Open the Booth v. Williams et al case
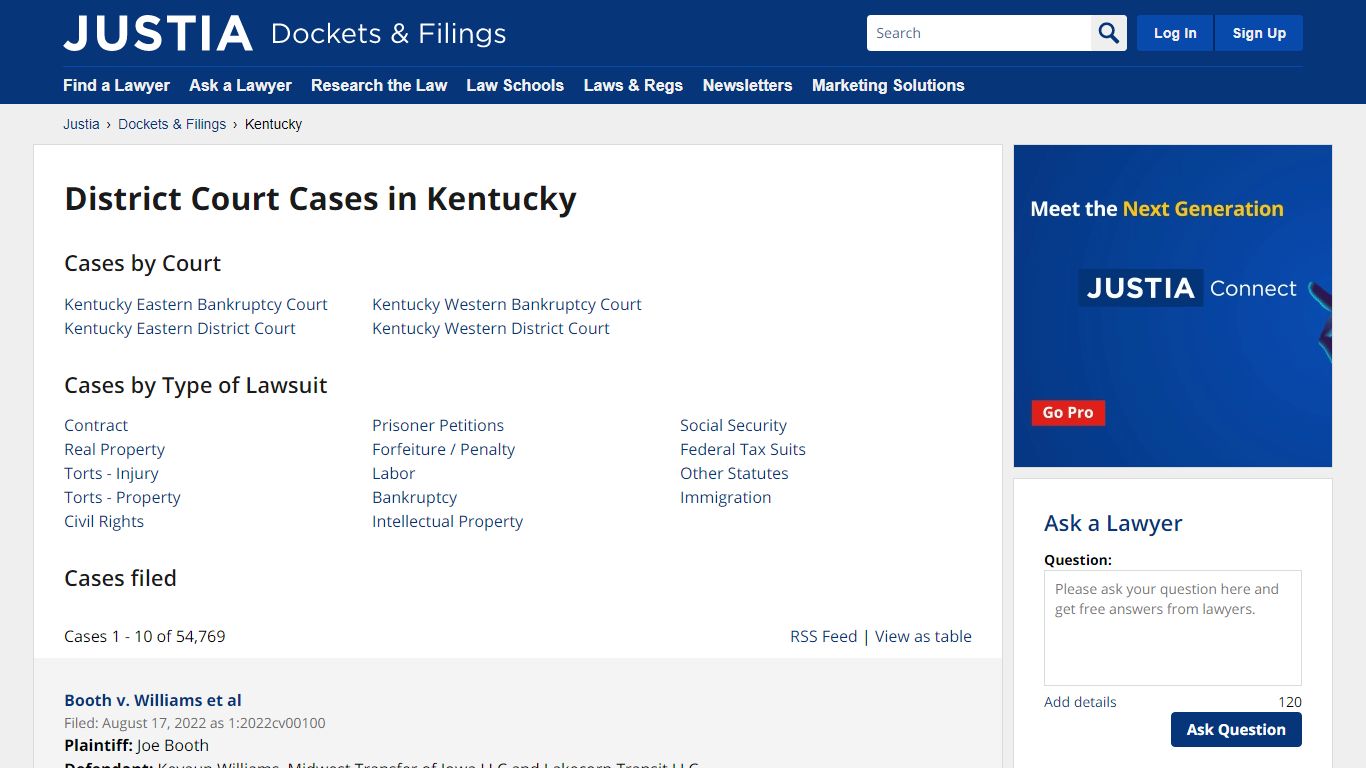Screen dimensions: 1366x768 [152, 700]
